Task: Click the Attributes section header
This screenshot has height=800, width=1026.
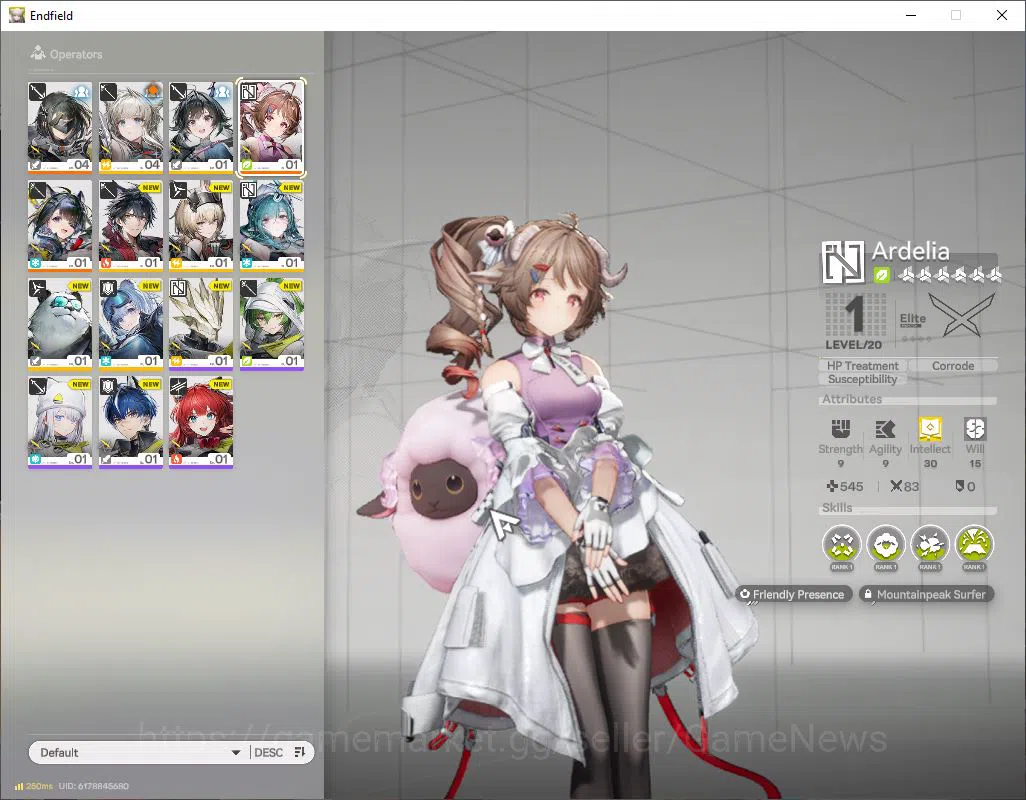Action: point(851,399)
